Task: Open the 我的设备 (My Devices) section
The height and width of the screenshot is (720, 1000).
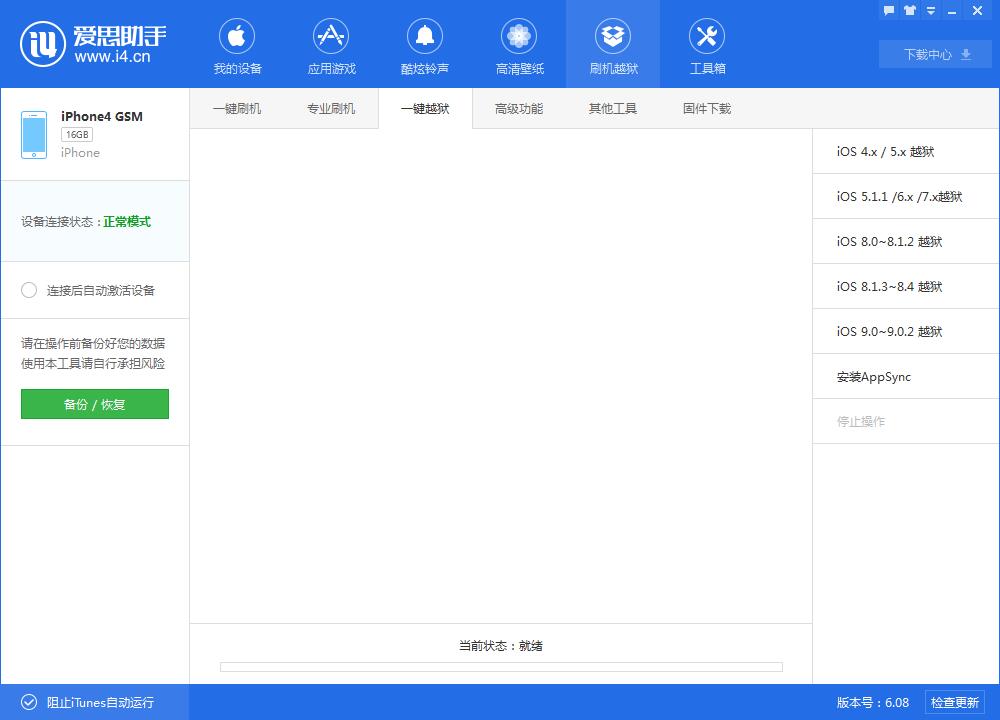Action: [237, 44]
